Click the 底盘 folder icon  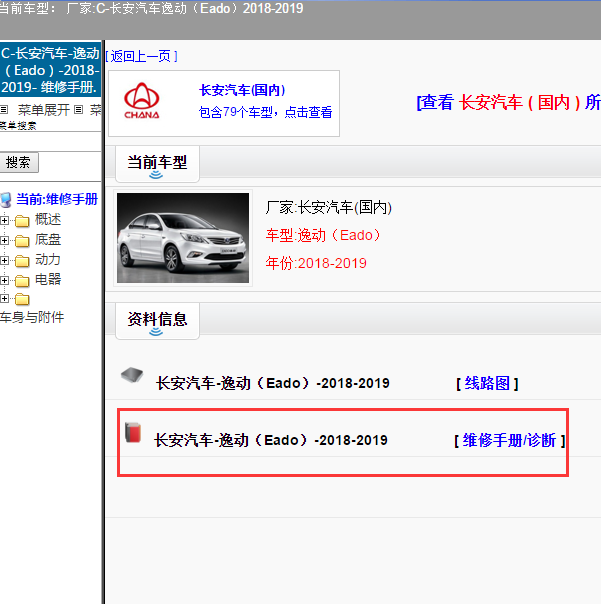[x=22, y=241]
